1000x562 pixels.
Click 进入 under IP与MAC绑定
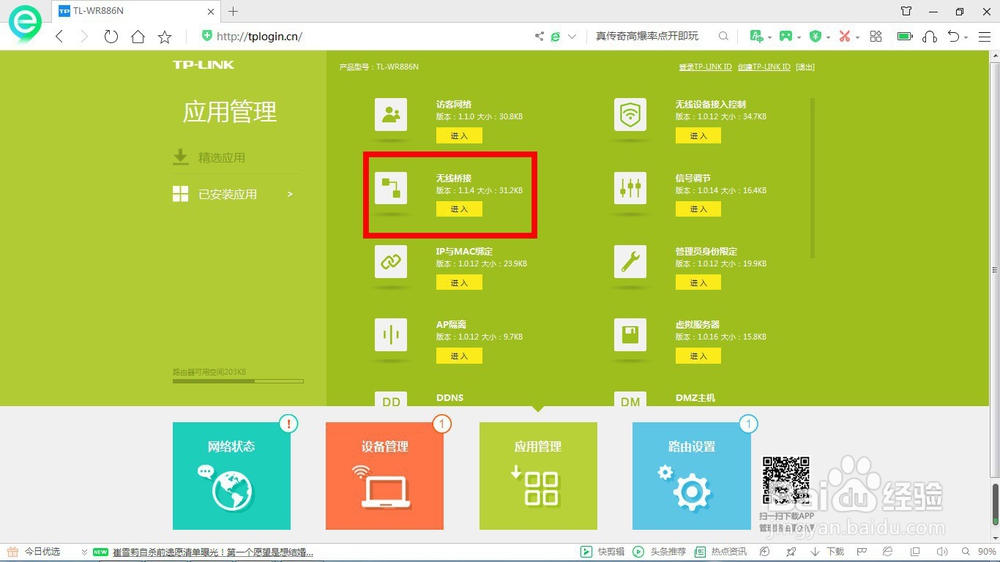pos(459,282)
